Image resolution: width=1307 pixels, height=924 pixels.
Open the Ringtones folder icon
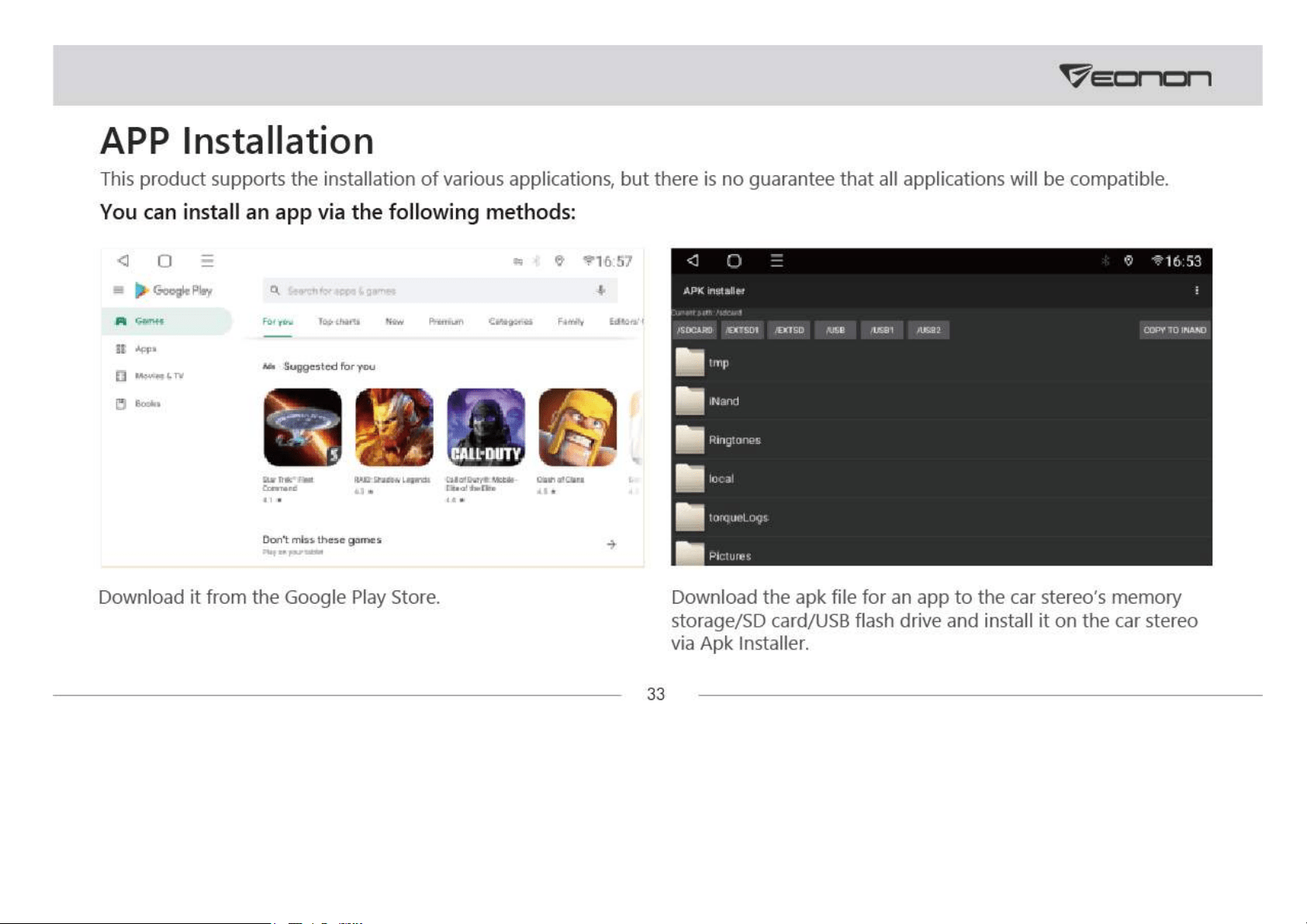(x=690, y=440)
